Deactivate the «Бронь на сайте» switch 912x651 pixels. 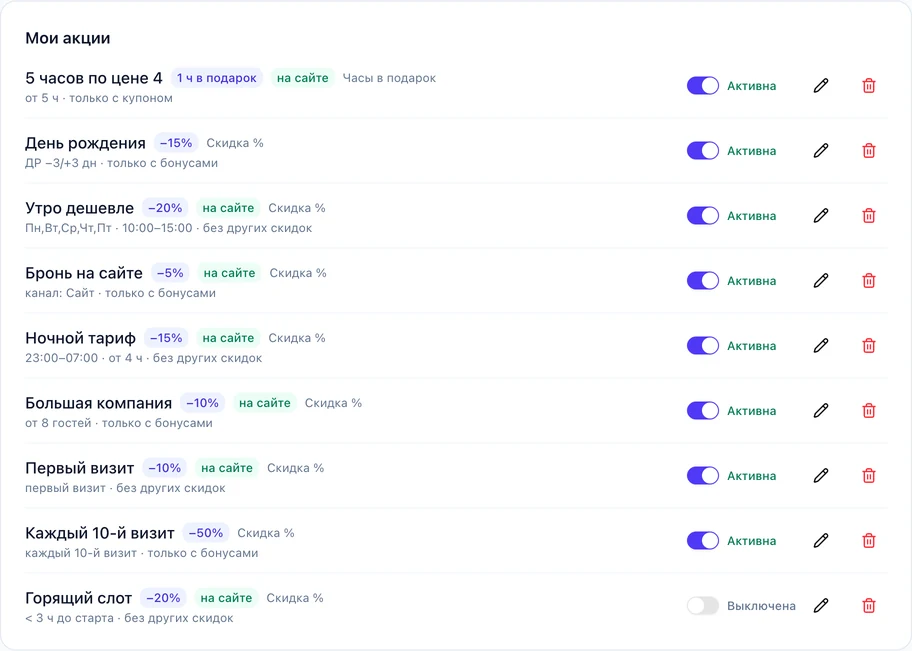[703, 280]
